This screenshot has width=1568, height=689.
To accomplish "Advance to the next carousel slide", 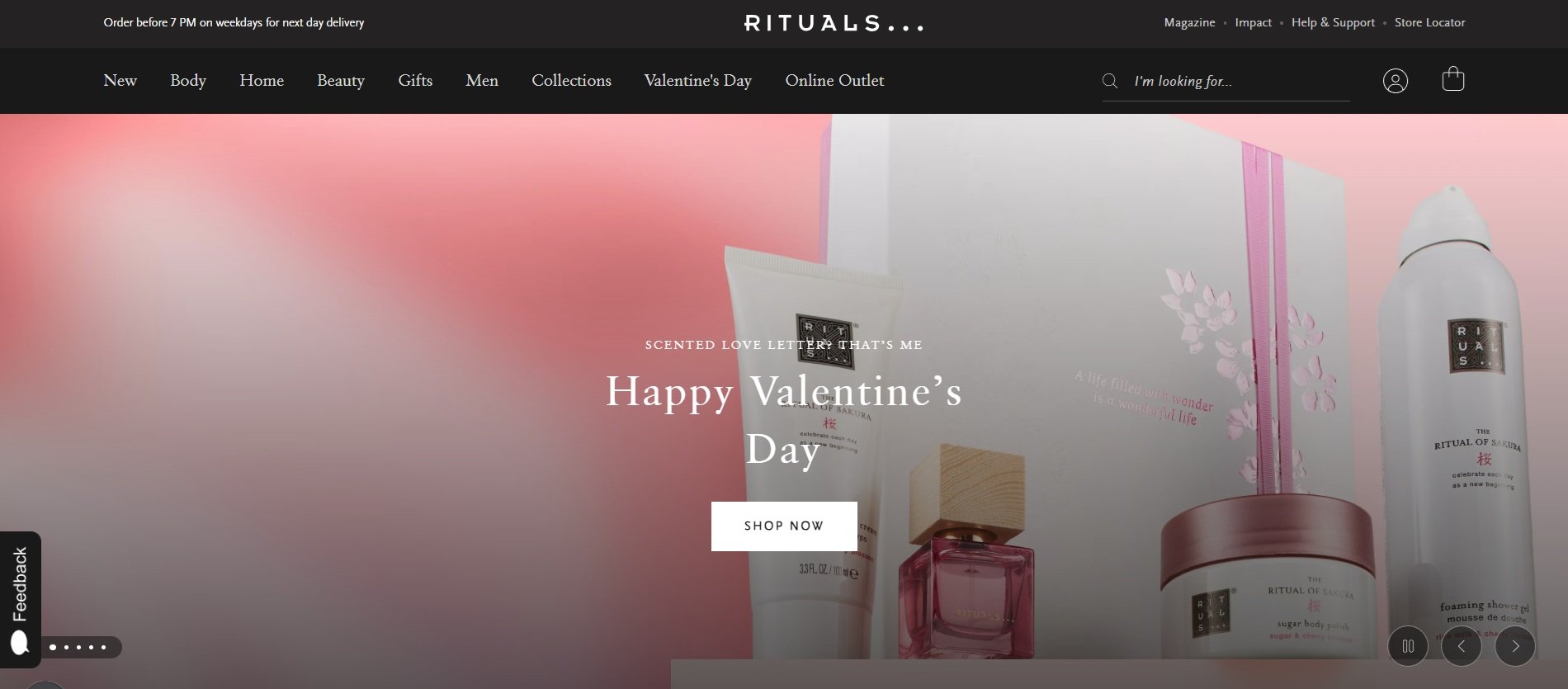I will [x=1515, y=646].
